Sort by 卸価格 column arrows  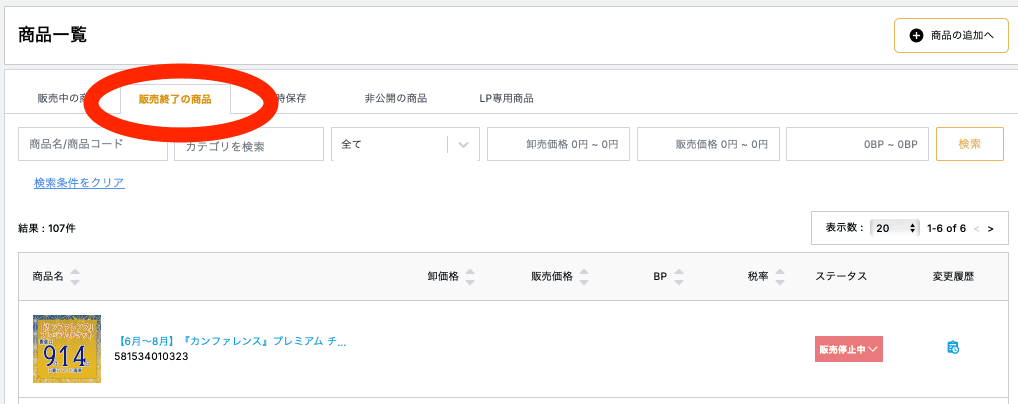point(470,277)
